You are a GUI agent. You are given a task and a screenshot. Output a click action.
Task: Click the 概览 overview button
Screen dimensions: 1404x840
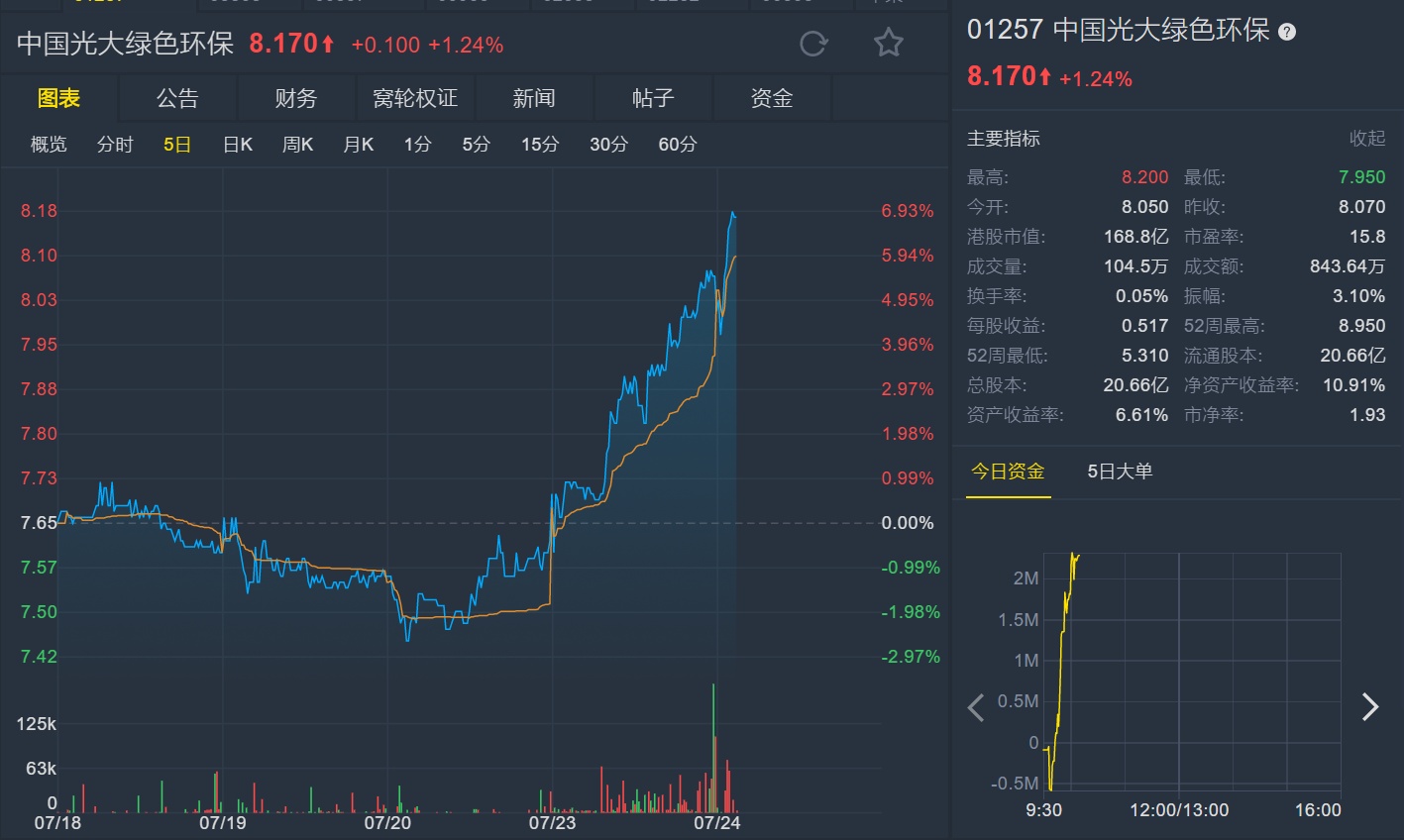point(49,145)
